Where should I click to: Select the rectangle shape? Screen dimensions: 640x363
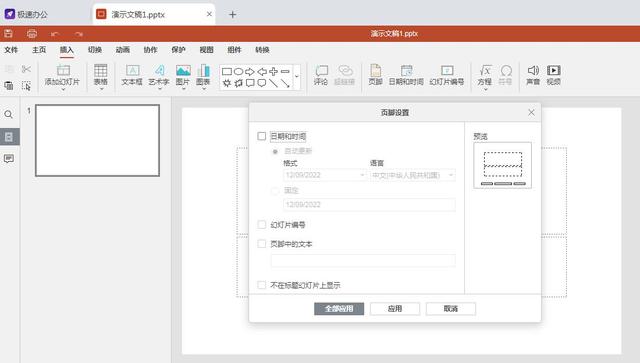227,72
